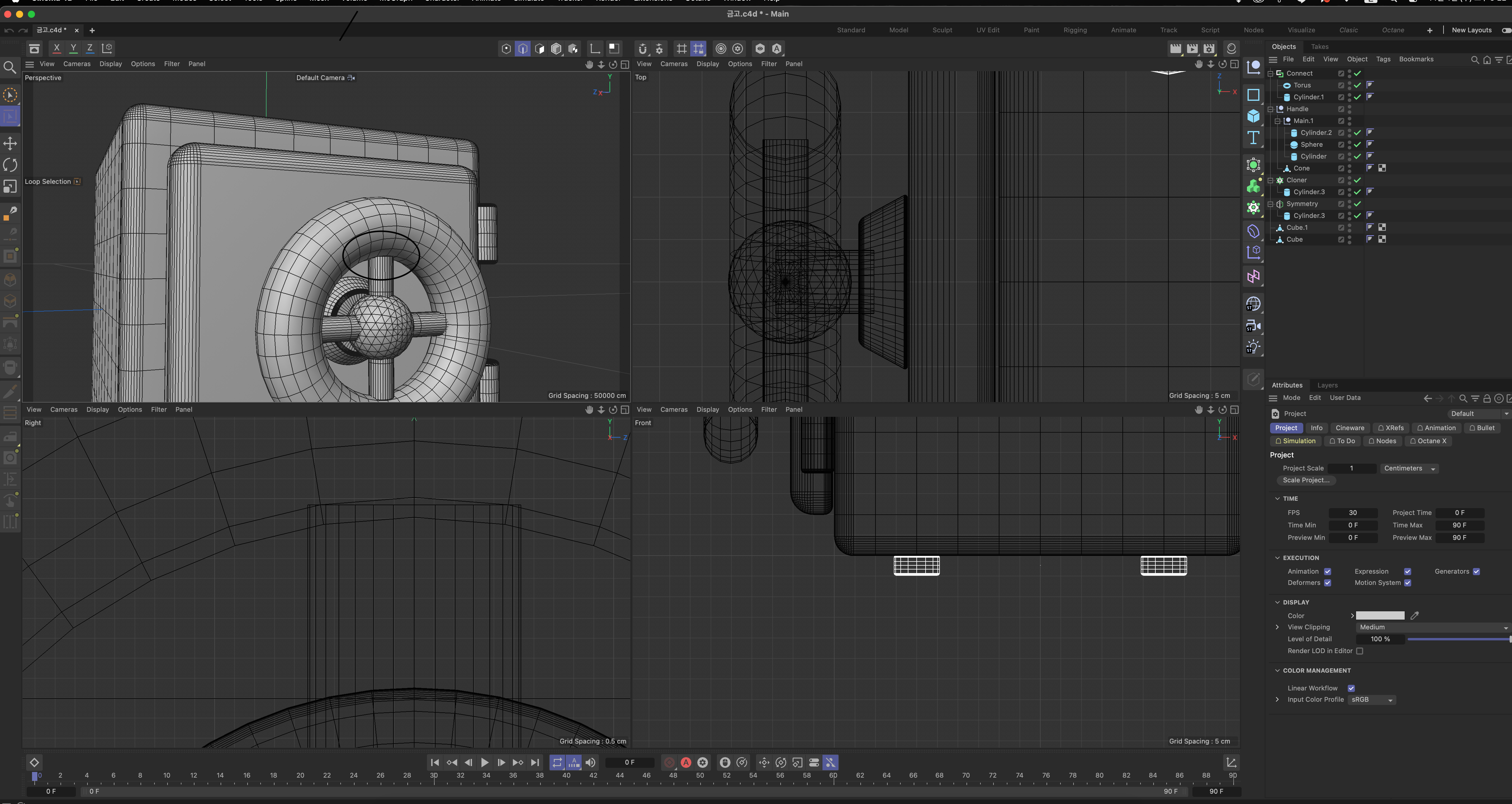This screenshot has width=1512, height=804.
Task: Open the Centimeters unit dropdown
Action: point(1409,468)
